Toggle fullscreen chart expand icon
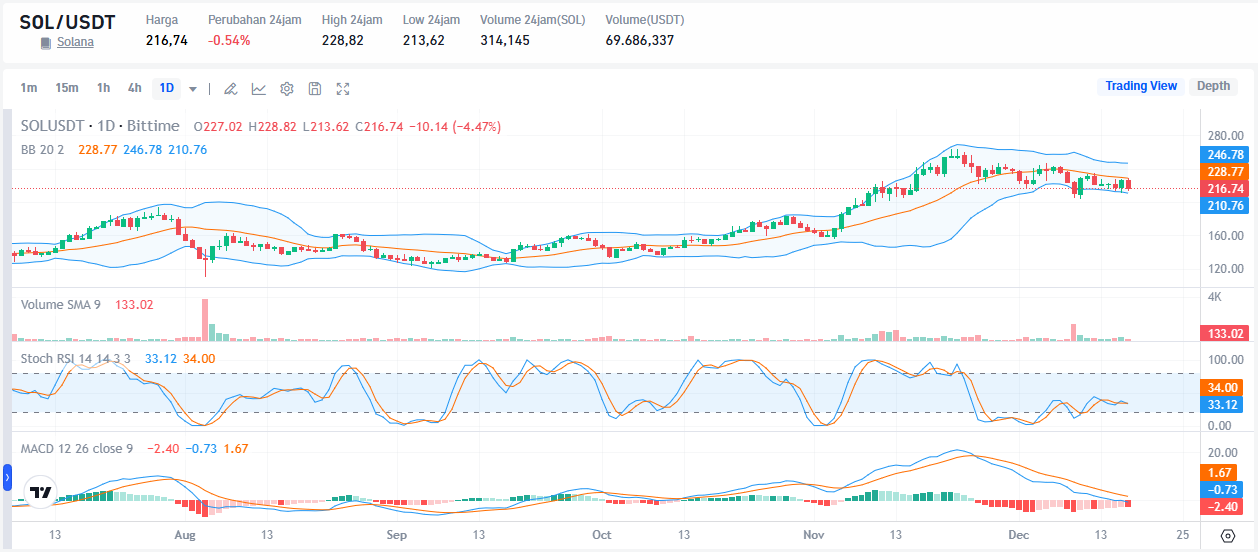 (342, 88)
